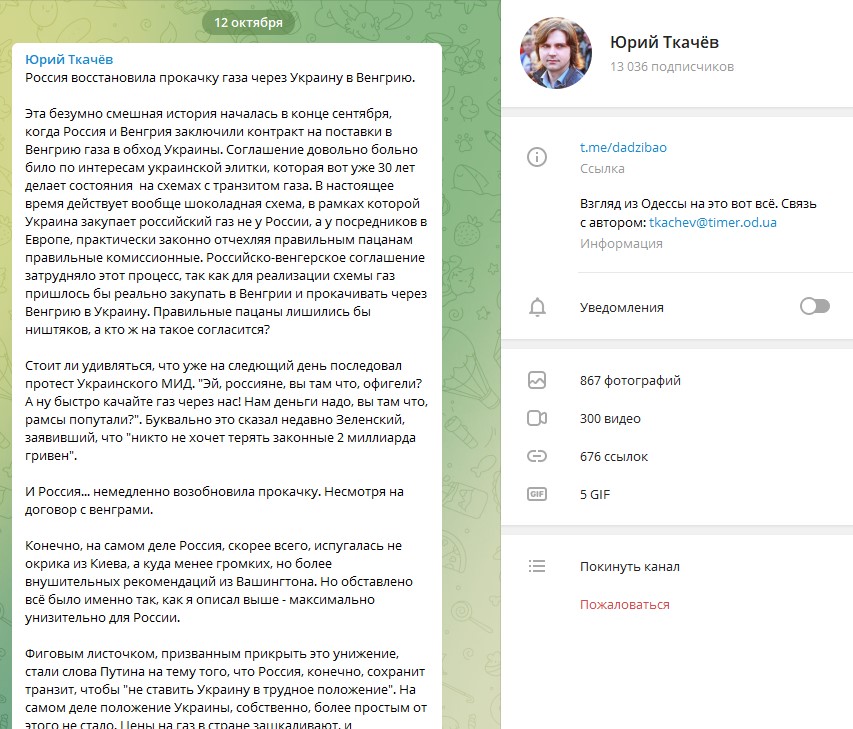Click the info circle icon
853x729 pixels.
pos(537,157)
